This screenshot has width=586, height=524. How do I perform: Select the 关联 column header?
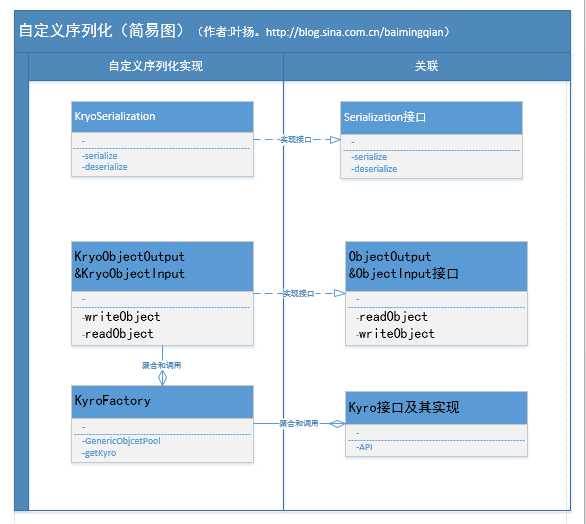click(x=426, y=66)
